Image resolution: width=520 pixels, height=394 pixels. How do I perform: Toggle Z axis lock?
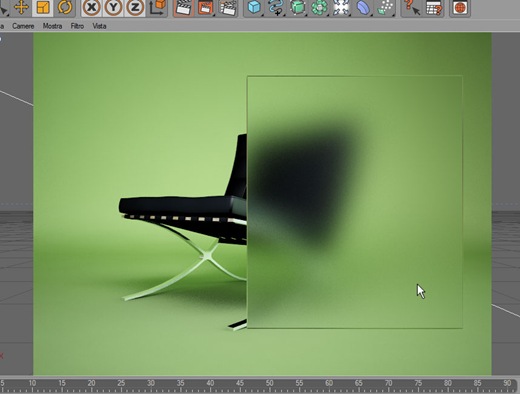point(135,7)
